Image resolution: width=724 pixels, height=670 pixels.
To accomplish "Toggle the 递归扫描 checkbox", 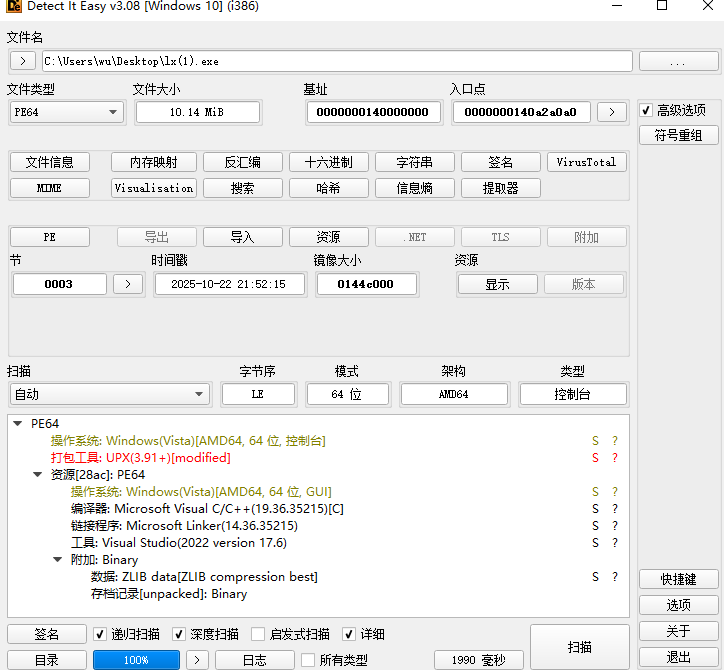I will pyautogui.click(x=100, y=634).
